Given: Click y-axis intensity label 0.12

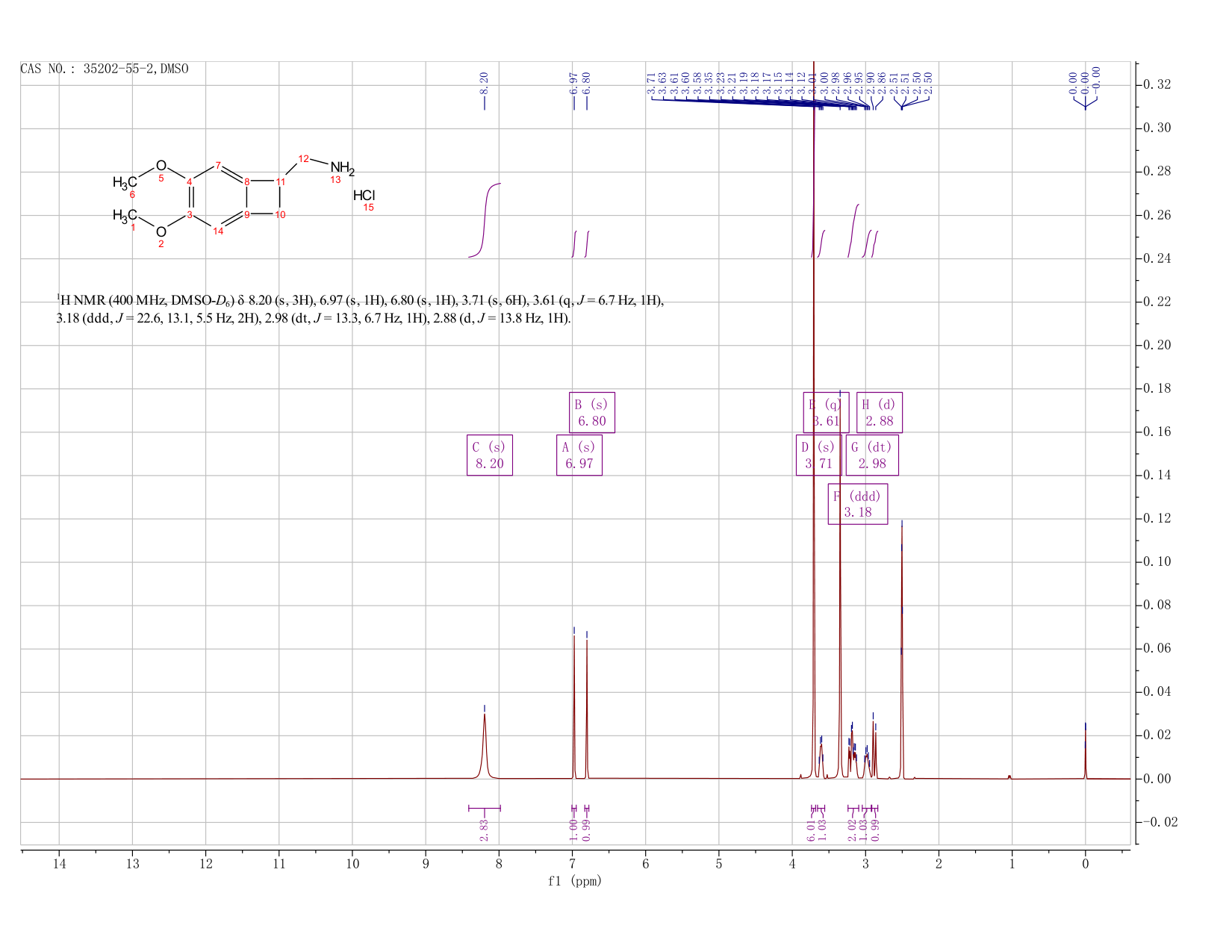Looking at the screenshot, I should tap(1157, 518).
